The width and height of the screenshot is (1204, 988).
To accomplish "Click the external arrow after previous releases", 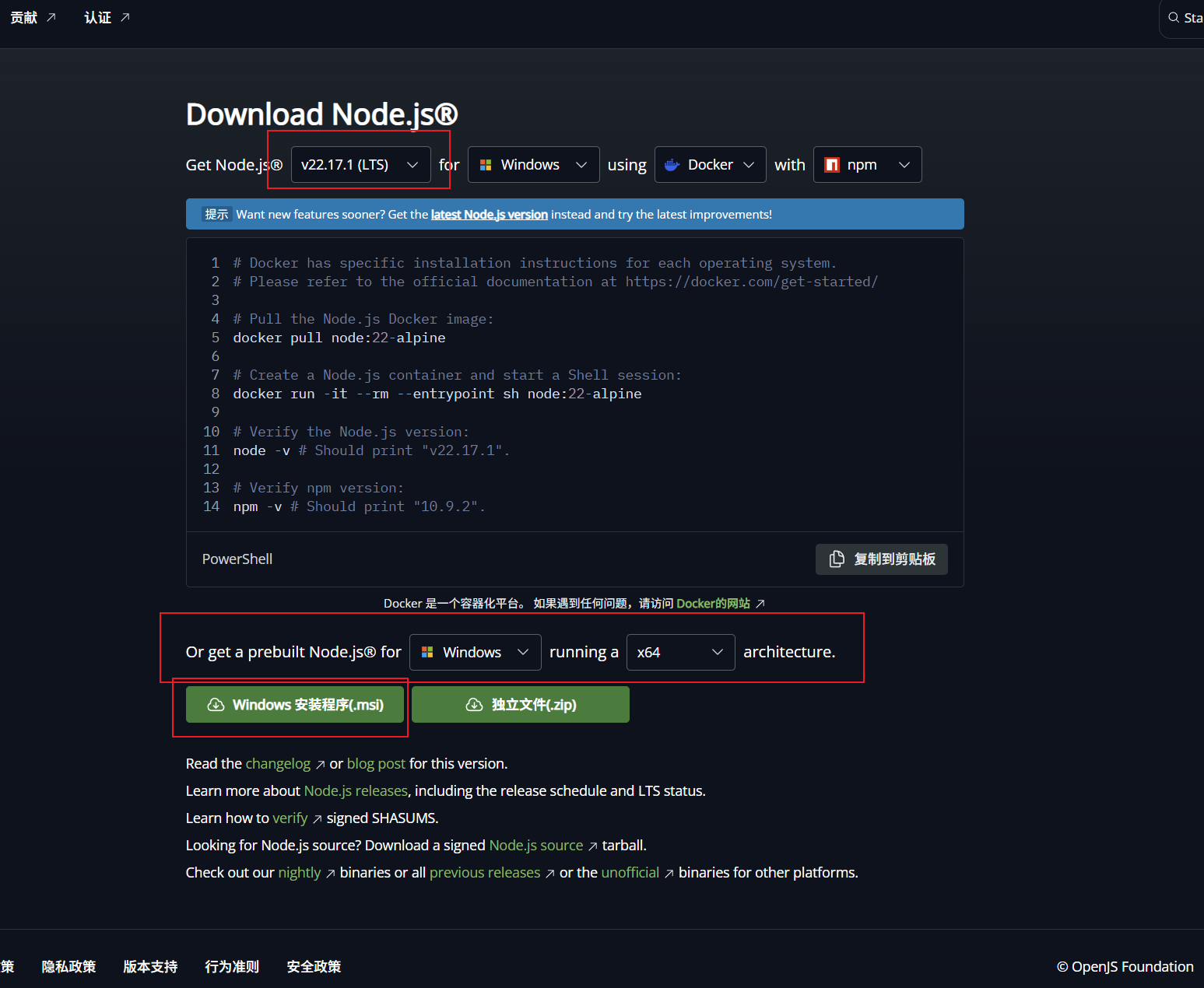I will [x=550, y=874].
